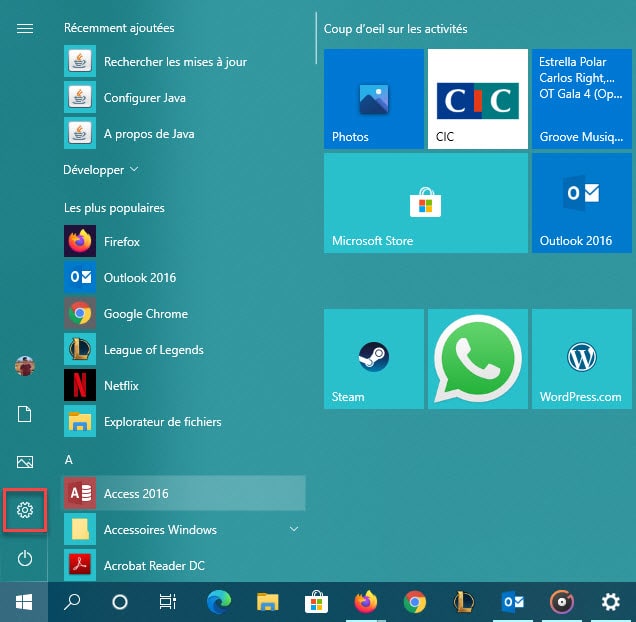This screenshot has width=636, height=622.
Task: Start League of Legends from list
Action: (x=185, y=349)
